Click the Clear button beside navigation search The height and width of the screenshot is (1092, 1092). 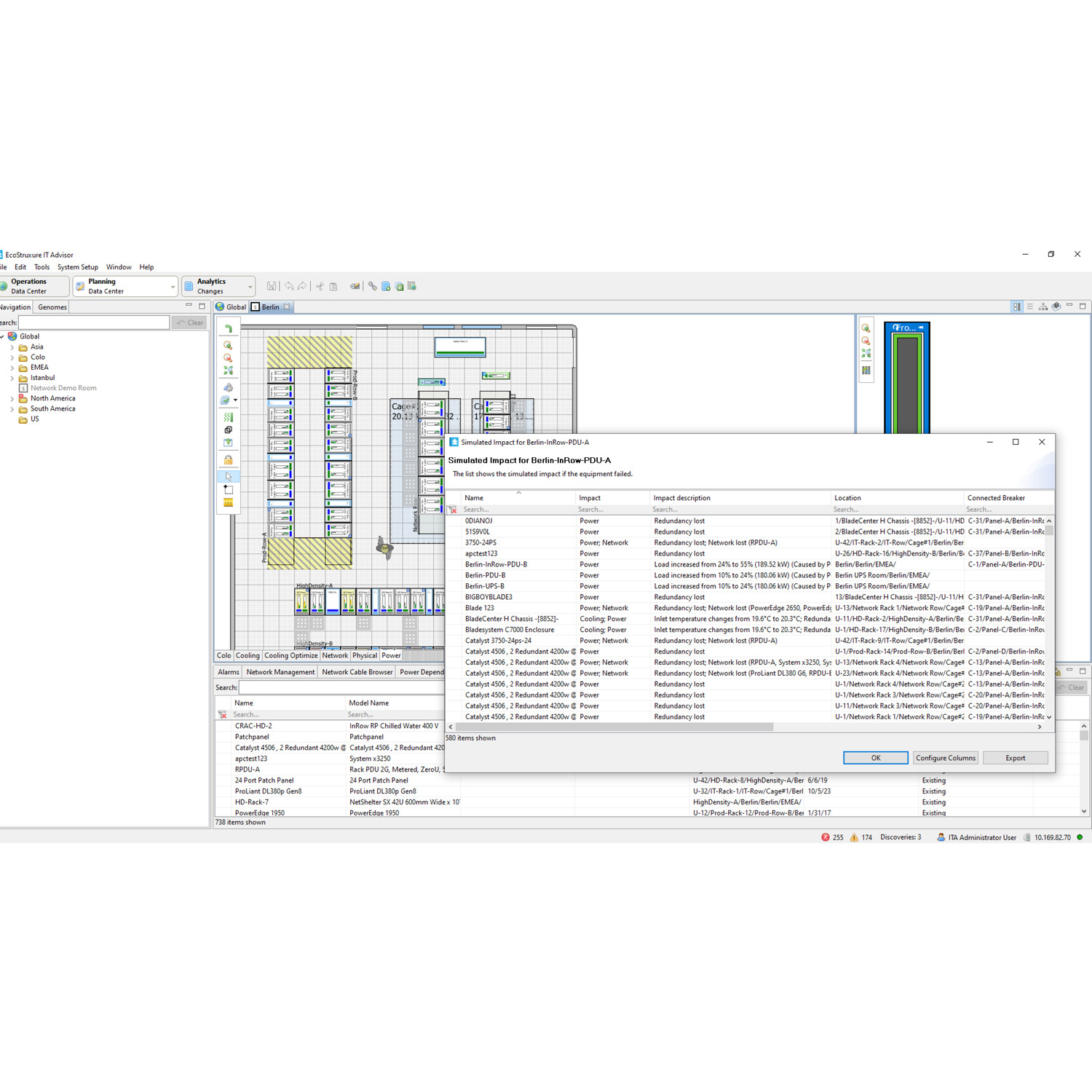tap(190, 323)
